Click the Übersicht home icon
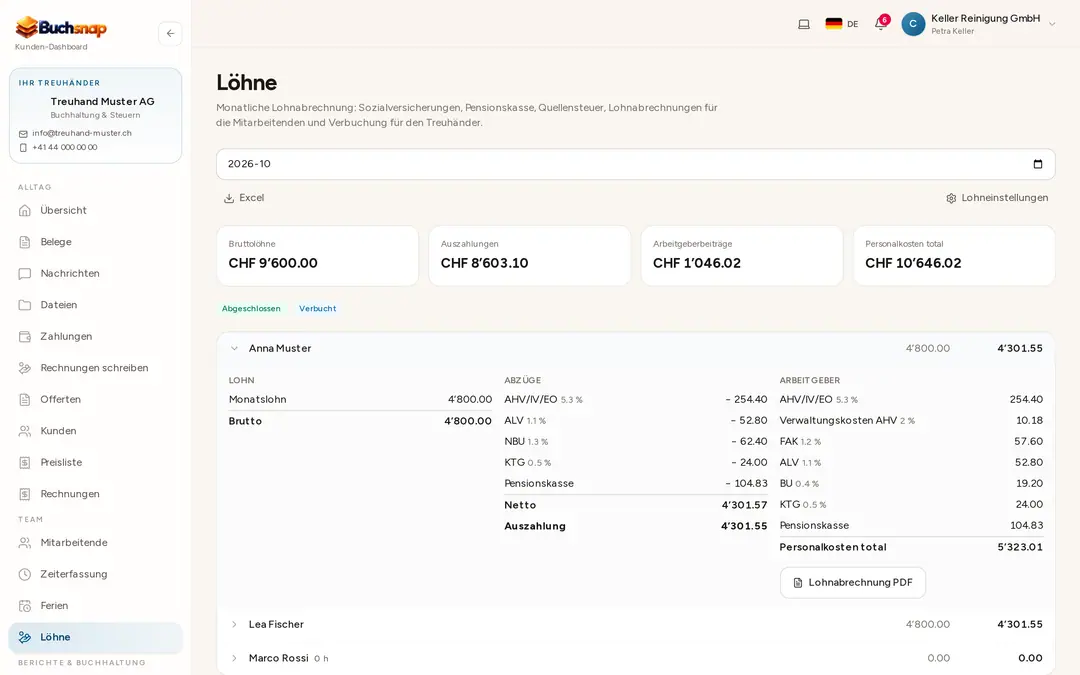 25,211
